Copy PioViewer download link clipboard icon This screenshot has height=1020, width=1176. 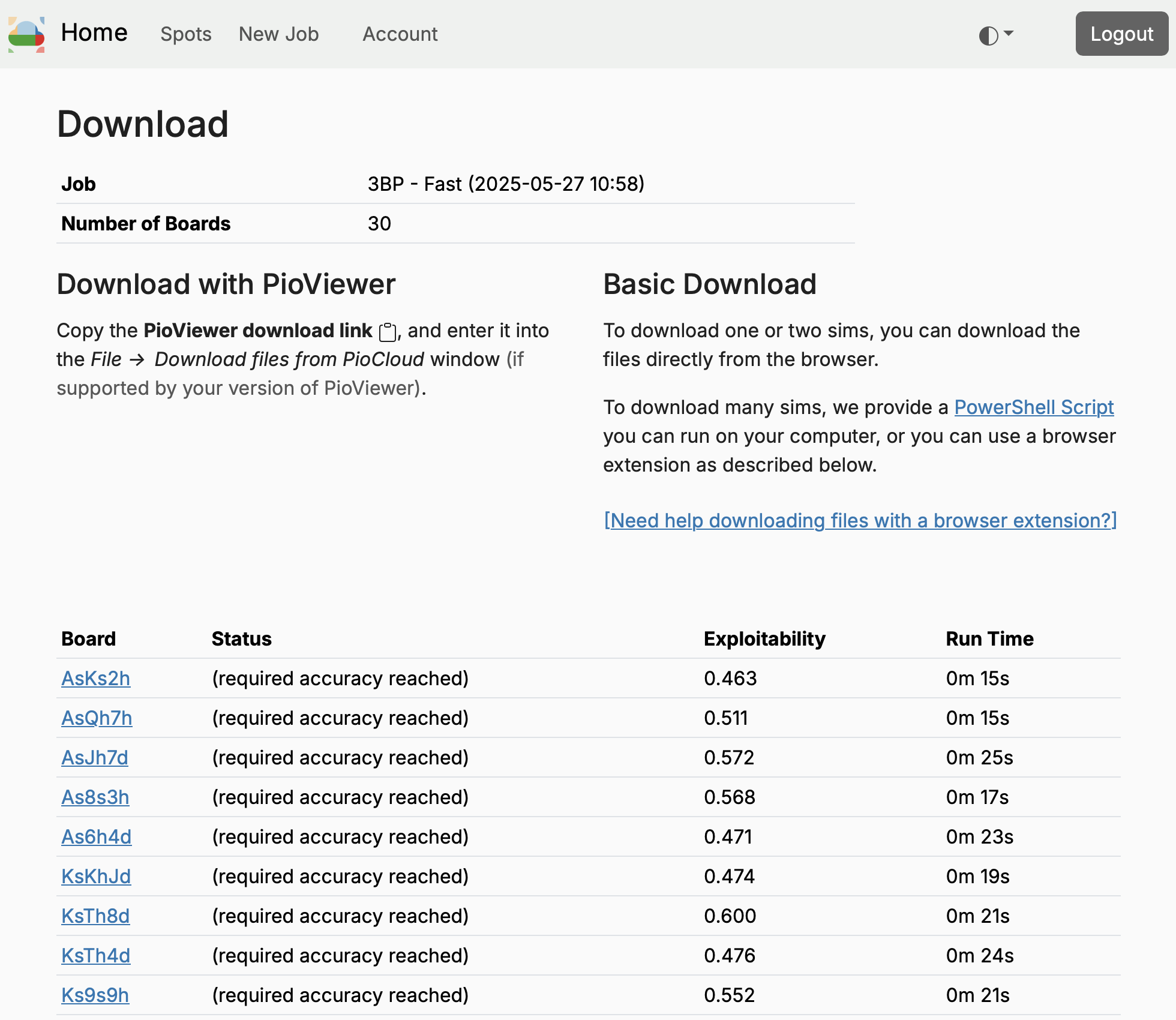click(x=388, y=332)
